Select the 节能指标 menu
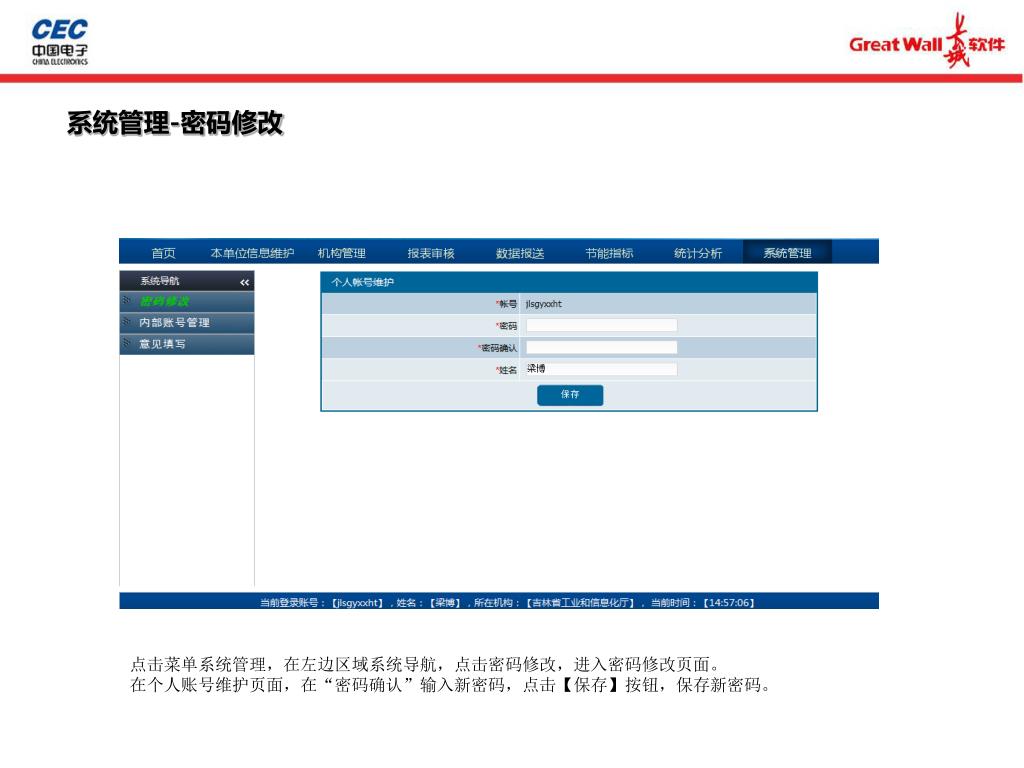 tap(609, 253)
